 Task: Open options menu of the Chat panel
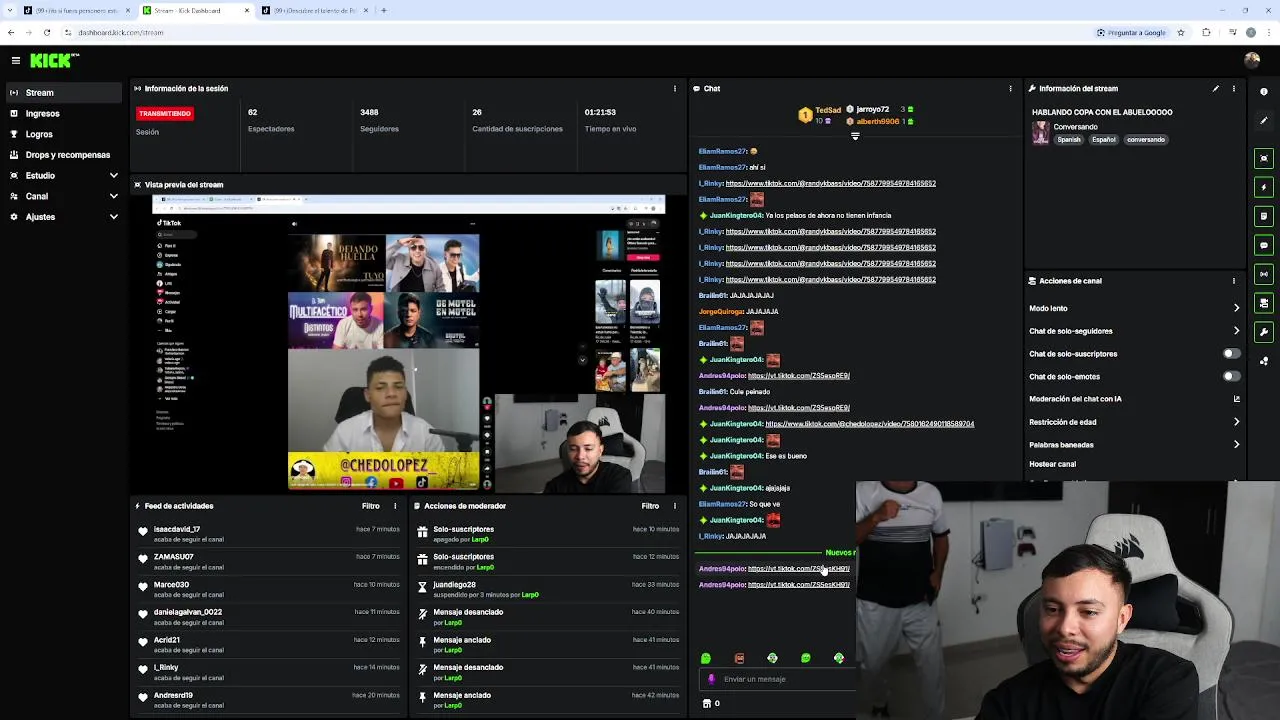1010,88
